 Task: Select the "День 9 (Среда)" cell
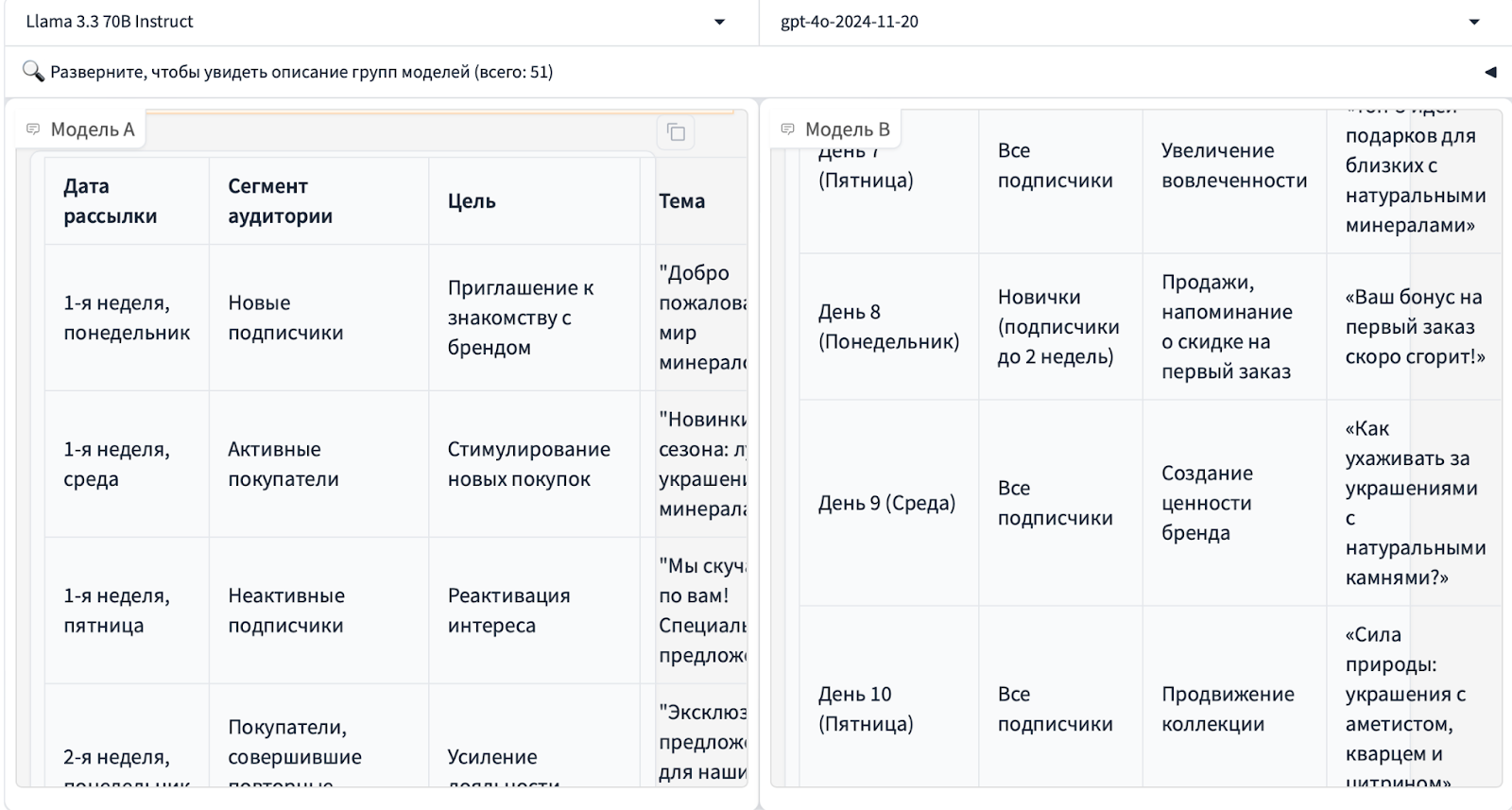(x=886, y=503)
